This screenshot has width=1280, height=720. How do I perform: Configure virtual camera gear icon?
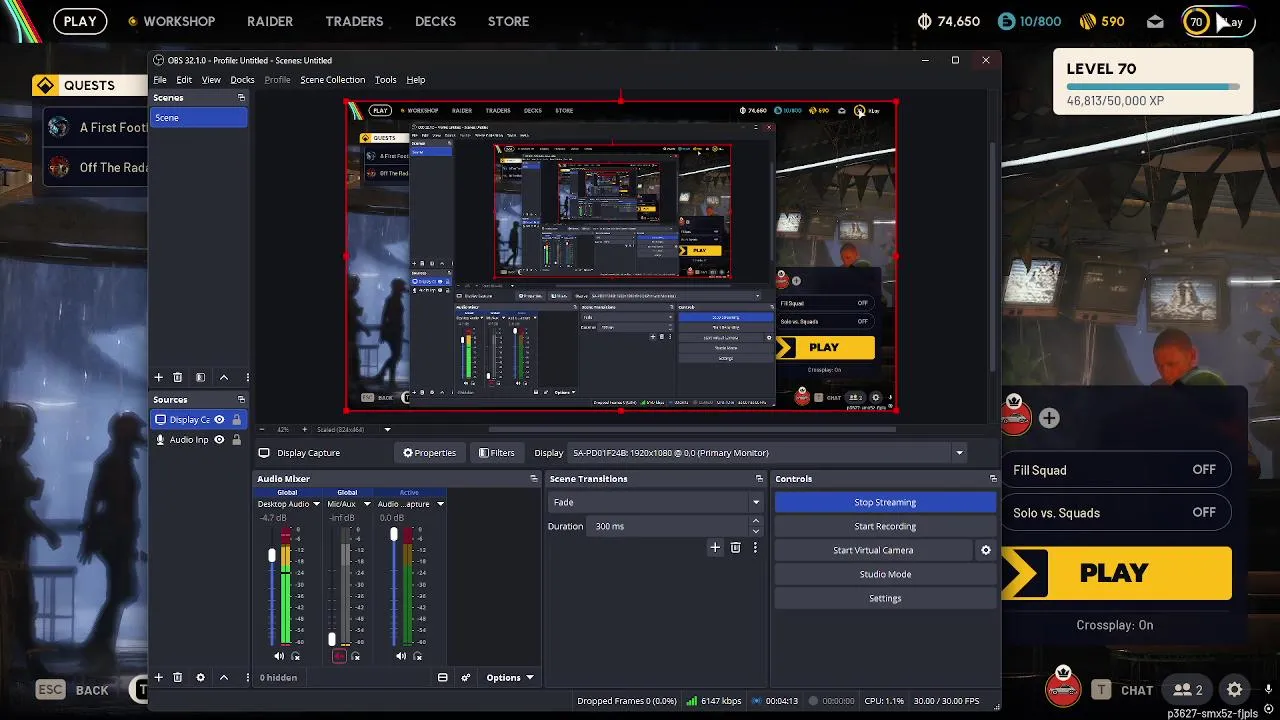[986, 550]
